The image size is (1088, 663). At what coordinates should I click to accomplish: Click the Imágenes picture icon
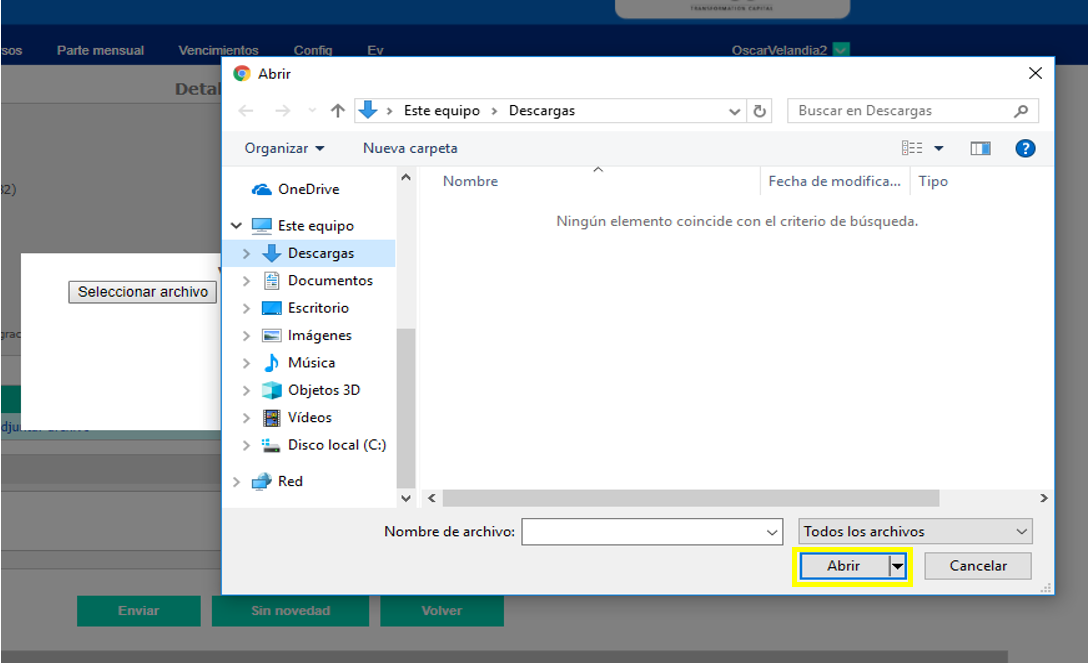click(271, 336)
